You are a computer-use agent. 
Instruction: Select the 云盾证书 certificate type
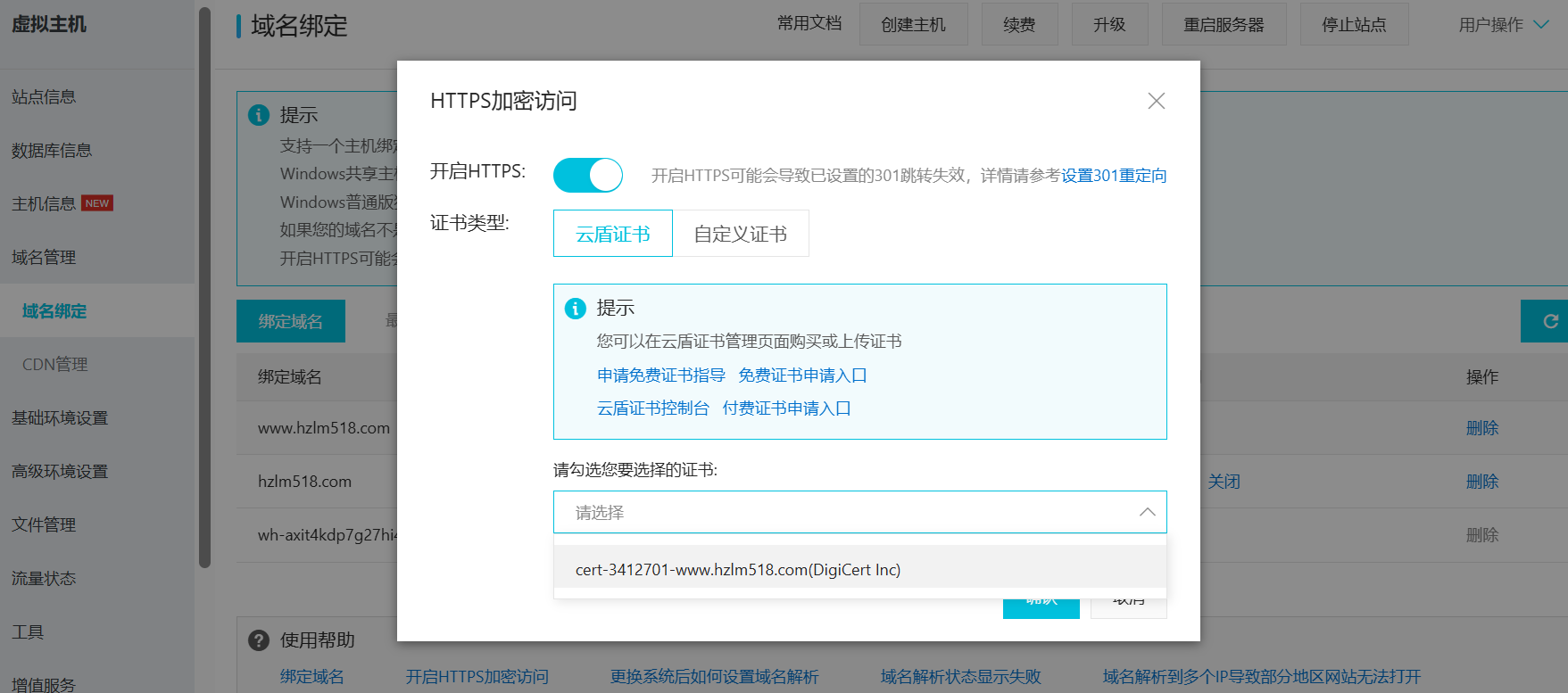coord(612,234)
